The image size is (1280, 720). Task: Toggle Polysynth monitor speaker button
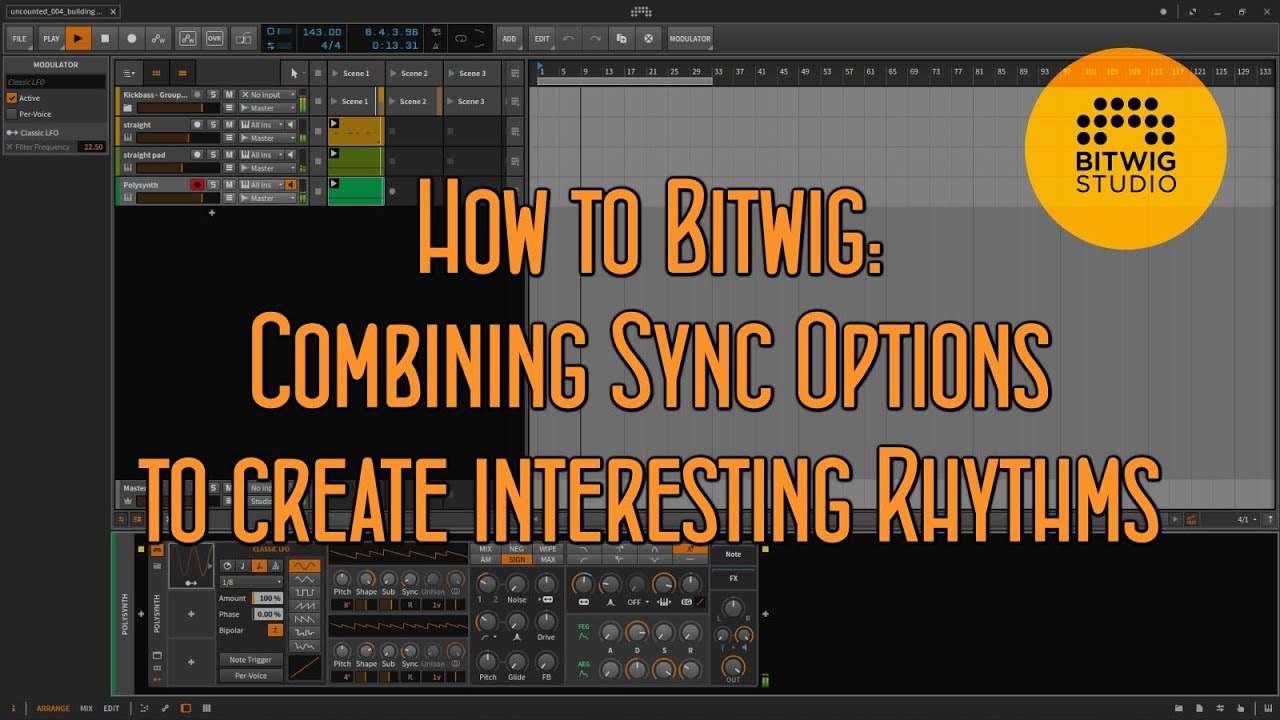[291, 185]
